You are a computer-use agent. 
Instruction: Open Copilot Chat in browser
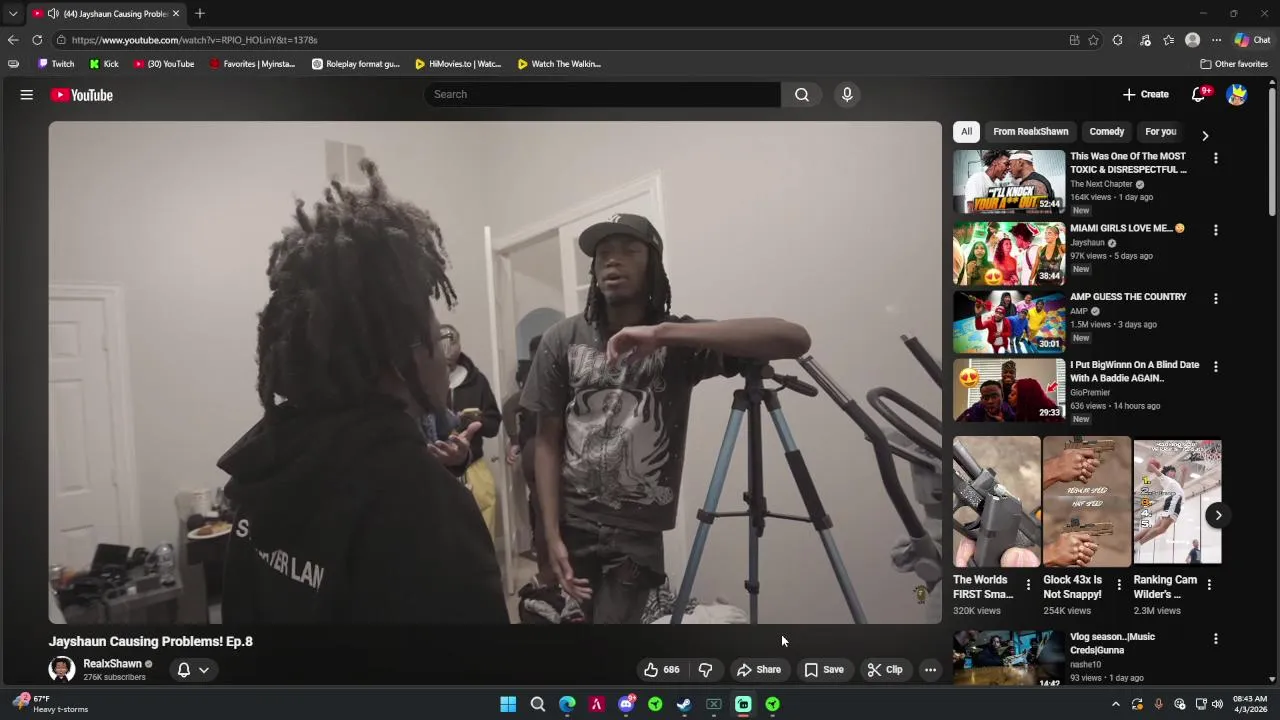tap(1252, 40)
